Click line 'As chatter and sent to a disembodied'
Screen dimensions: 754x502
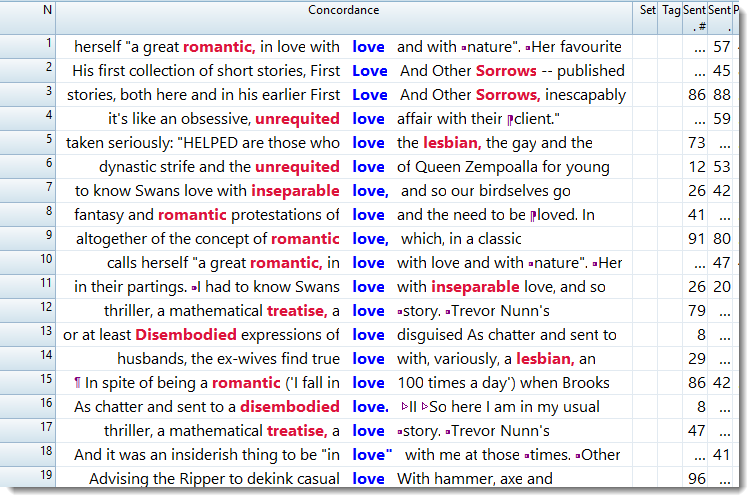click(x=207, y=407)
